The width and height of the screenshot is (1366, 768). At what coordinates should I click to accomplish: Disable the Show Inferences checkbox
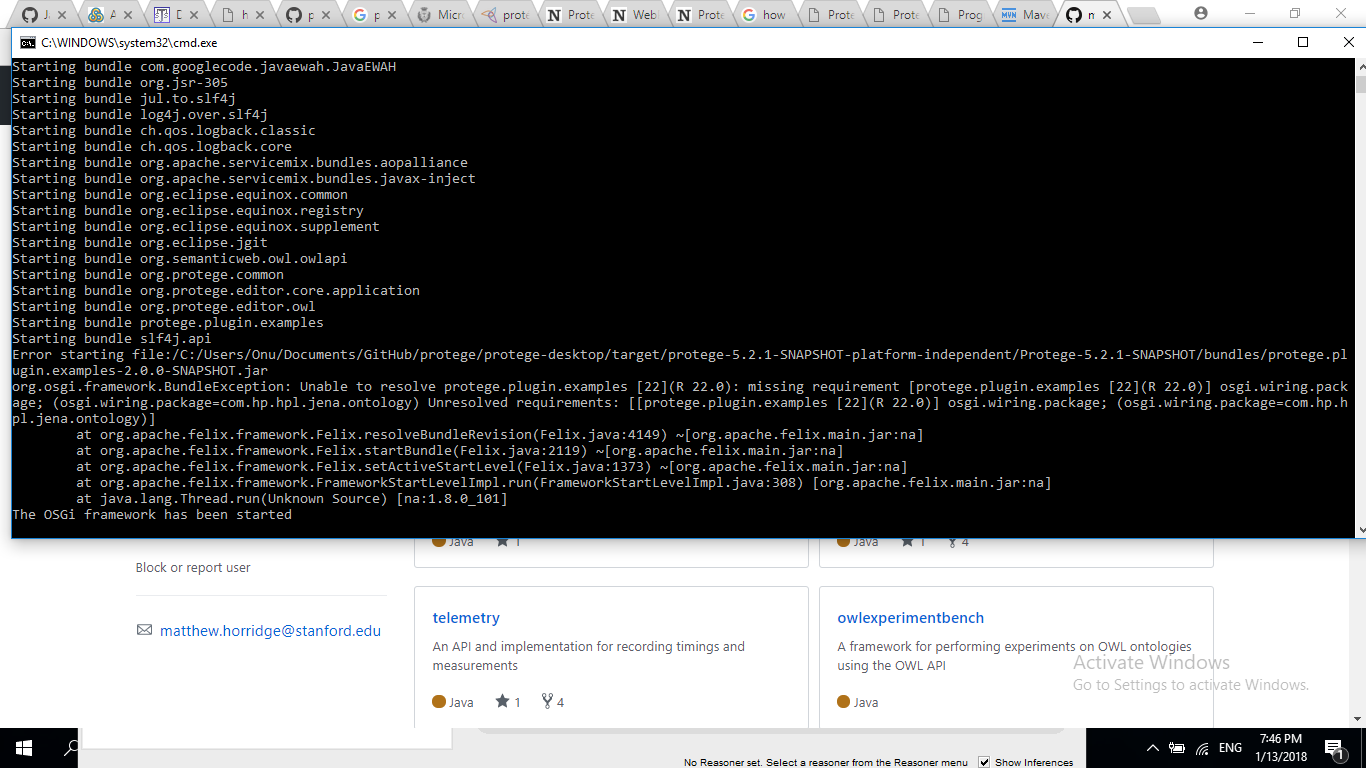984,761
